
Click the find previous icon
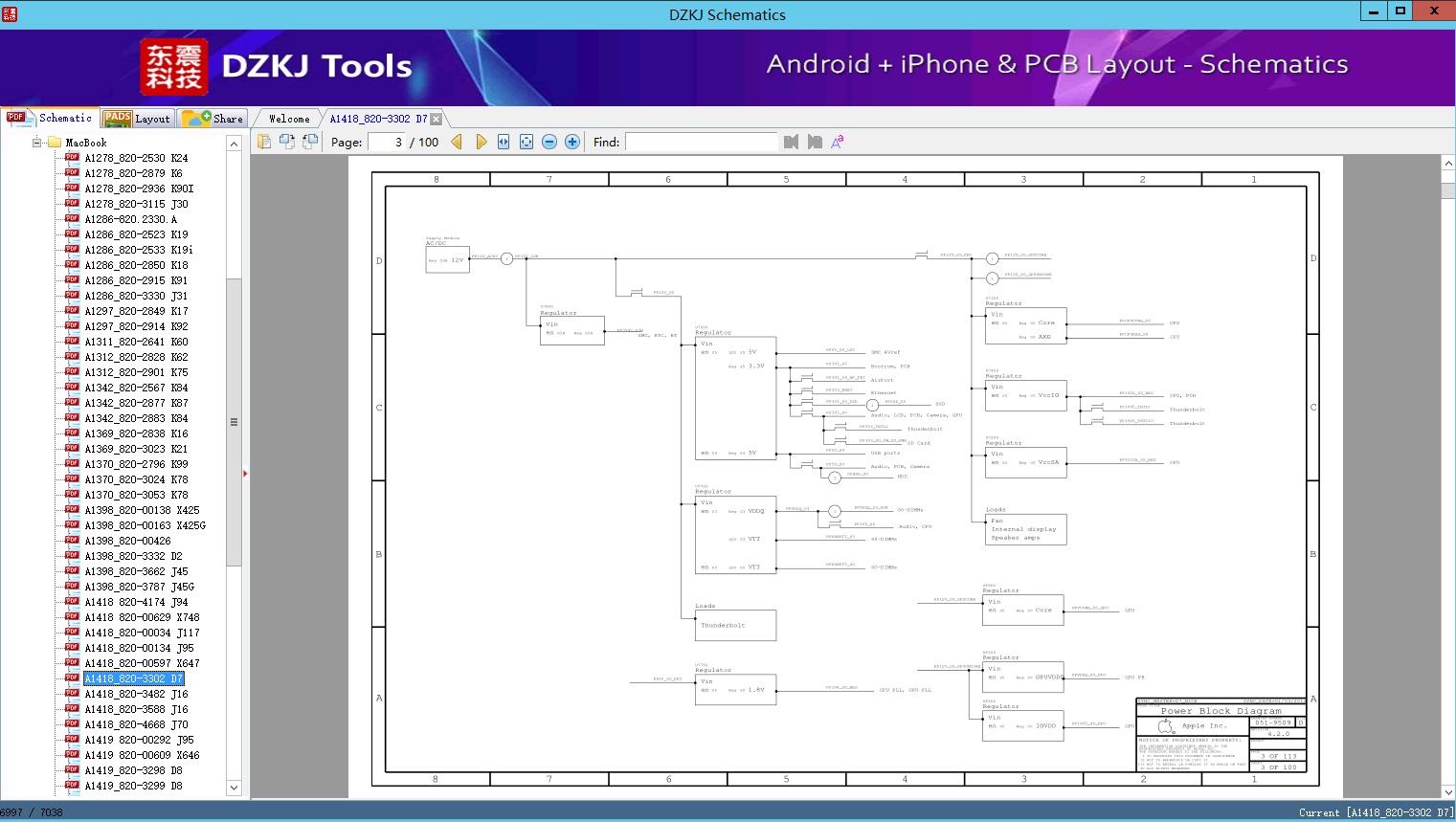click(791, 142)
